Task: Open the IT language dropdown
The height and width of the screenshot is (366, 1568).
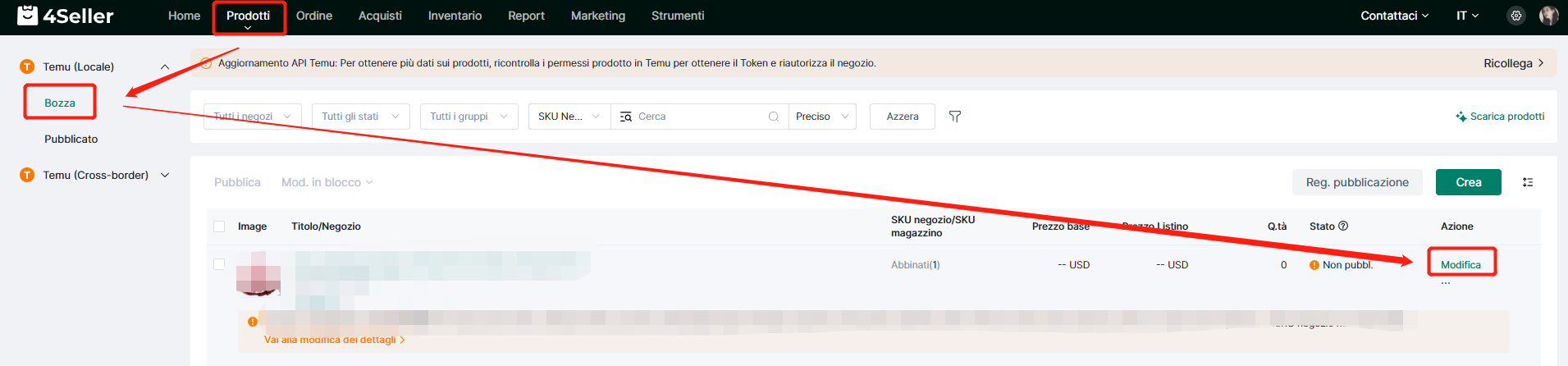Action: click(x=1467, y=16)
